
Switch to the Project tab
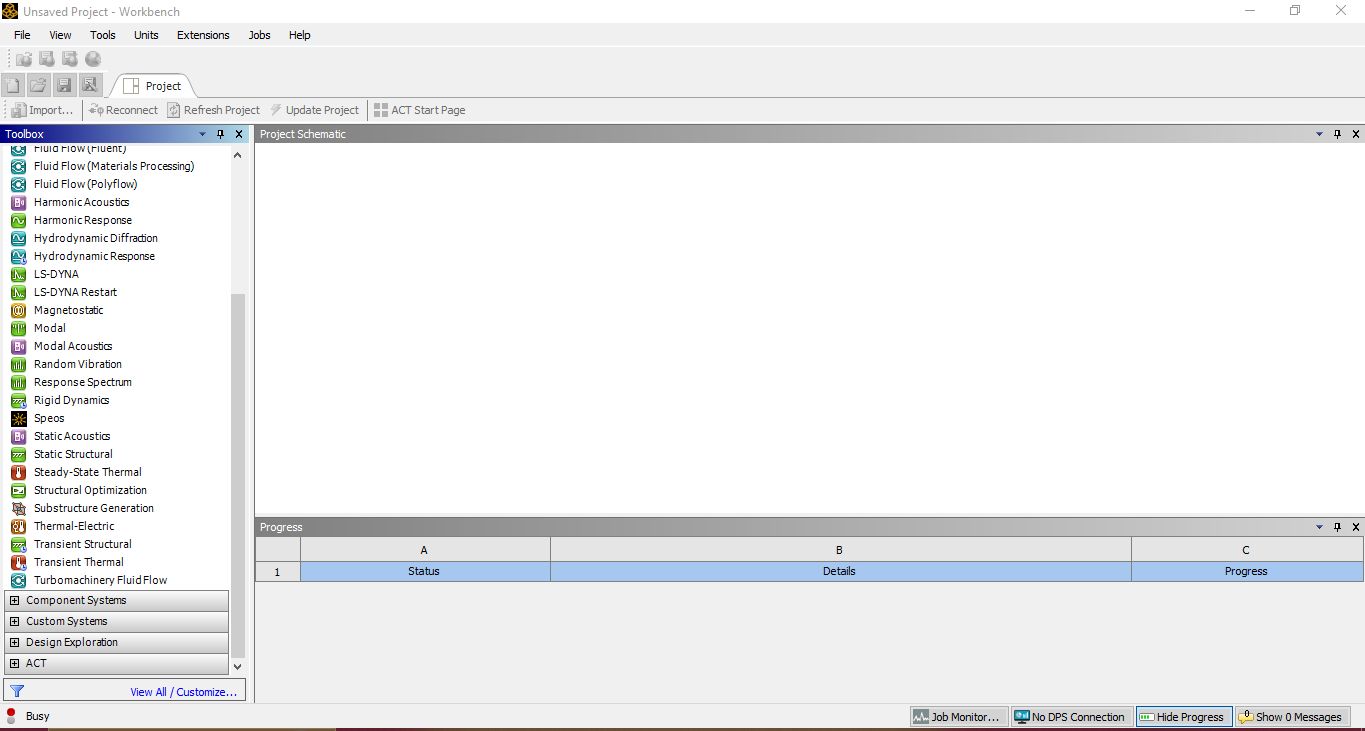pyautogui.click(x=152, y=86)
